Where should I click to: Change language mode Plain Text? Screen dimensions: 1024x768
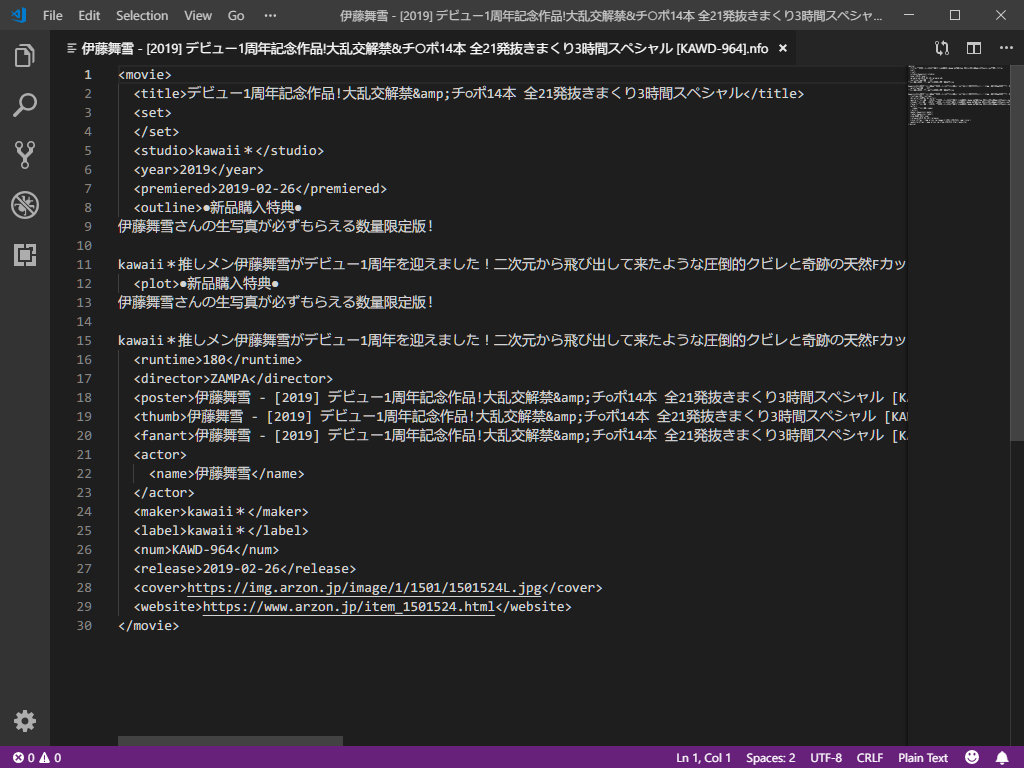(923, 758)
